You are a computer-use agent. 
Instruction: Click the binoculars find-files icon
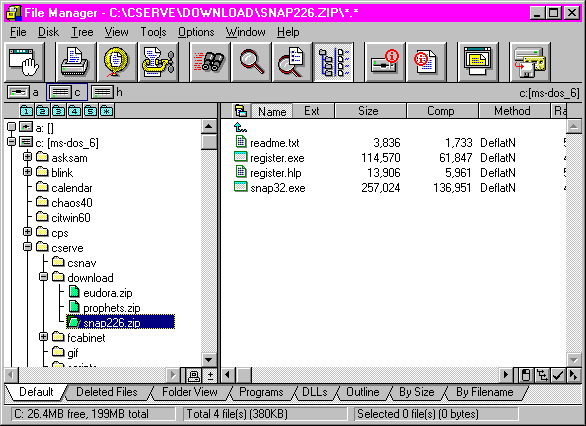[x=210, y=62]
